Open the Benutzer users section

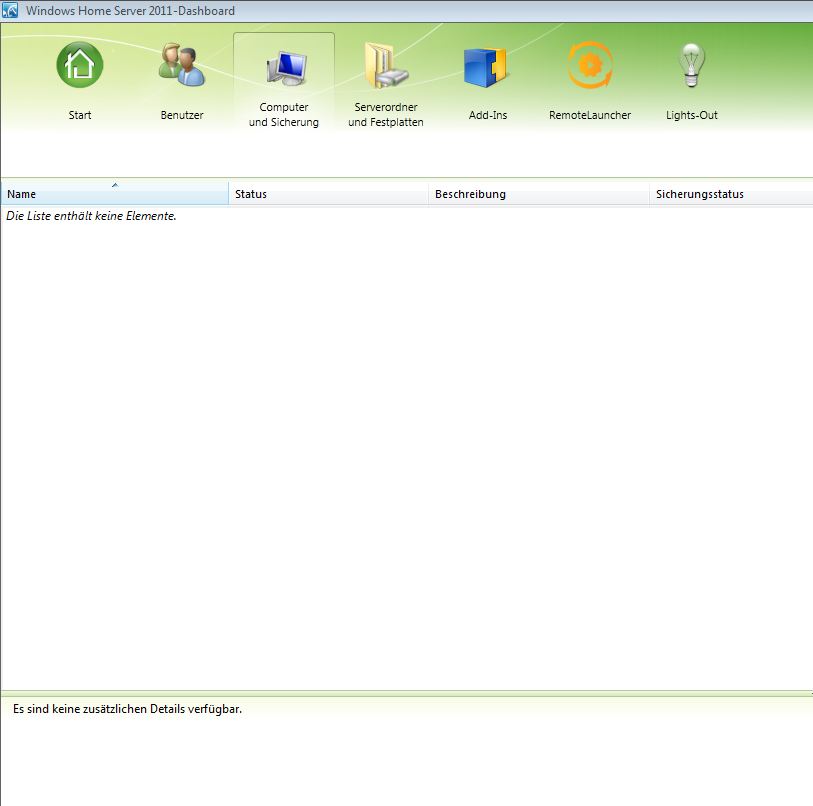click(x=181, y=65)
